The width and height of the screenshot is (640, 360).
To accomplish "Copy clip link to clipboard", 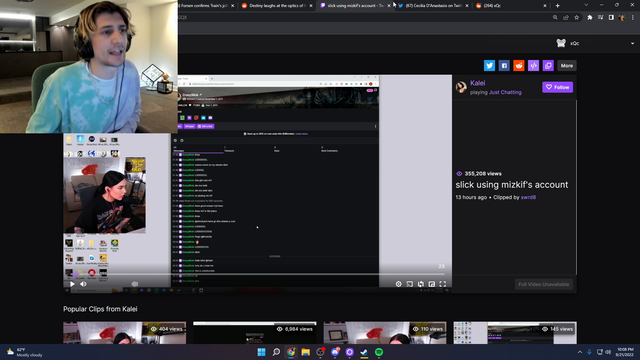I will coord(548,65).
